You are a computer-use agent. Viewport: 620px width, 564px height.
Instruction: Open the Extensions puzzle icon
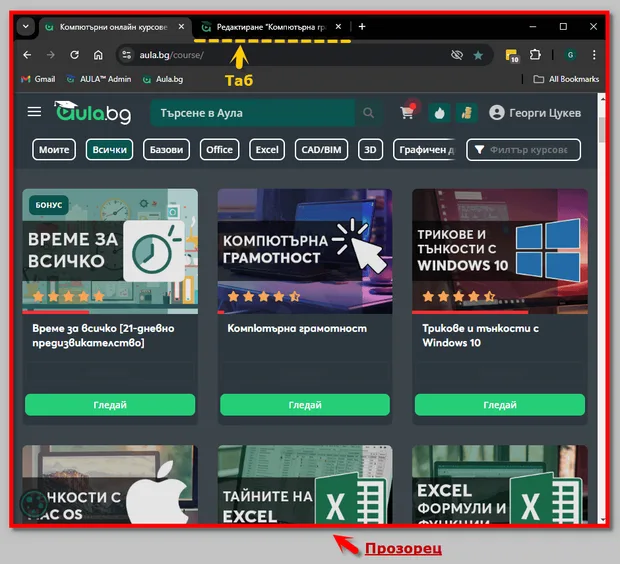535,55
